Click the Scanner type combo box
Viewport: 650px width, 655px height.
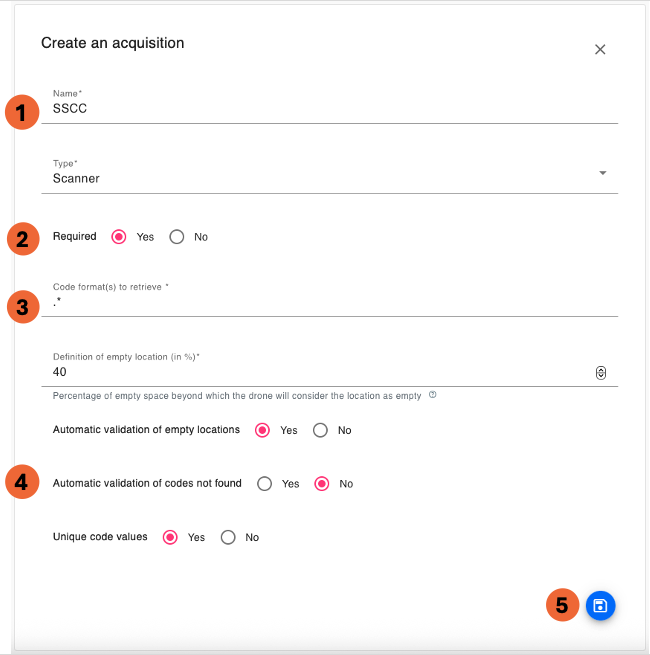pyautogui.click(x=320, y=178)
